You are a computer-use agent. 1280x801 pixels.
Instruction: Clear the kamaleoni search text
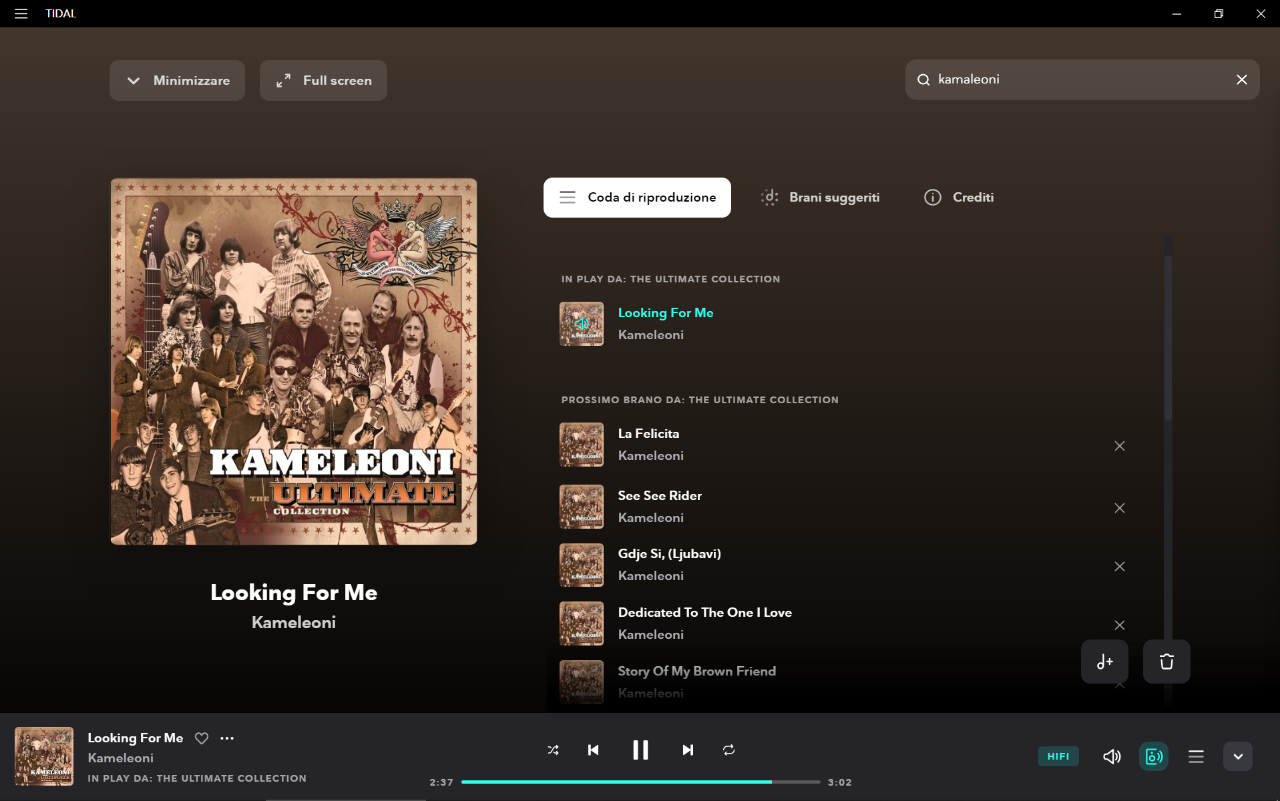coord(1242,80)
